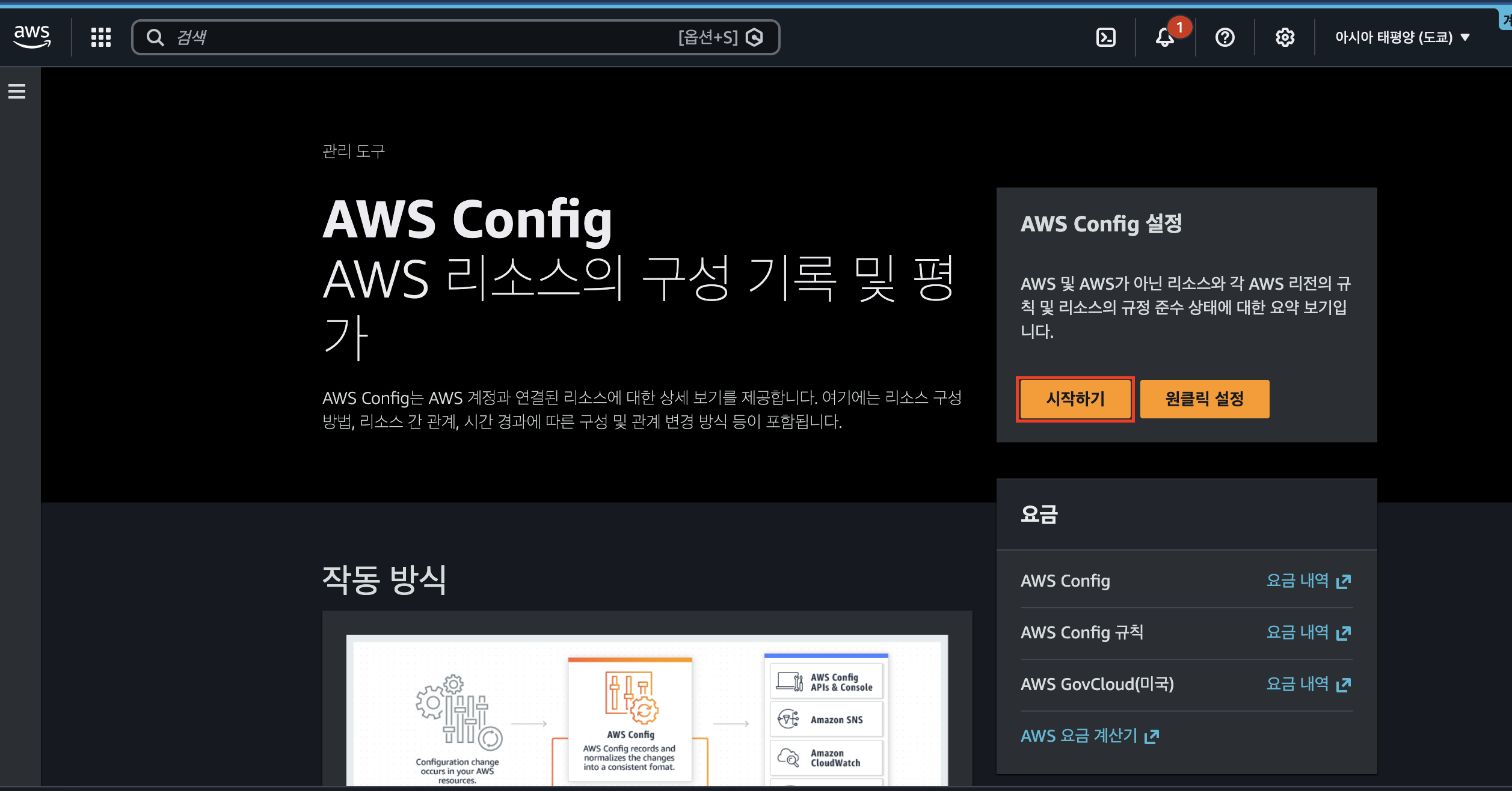The image size is (1512, 791).
Task: Click the 관리 도구 breadcrumb text
Action: (354, 151)
